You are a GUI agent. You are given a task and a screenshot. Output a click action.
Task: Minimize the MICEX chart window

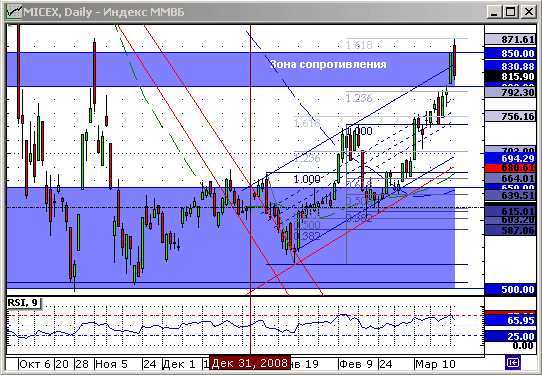(x=494, y=12)
